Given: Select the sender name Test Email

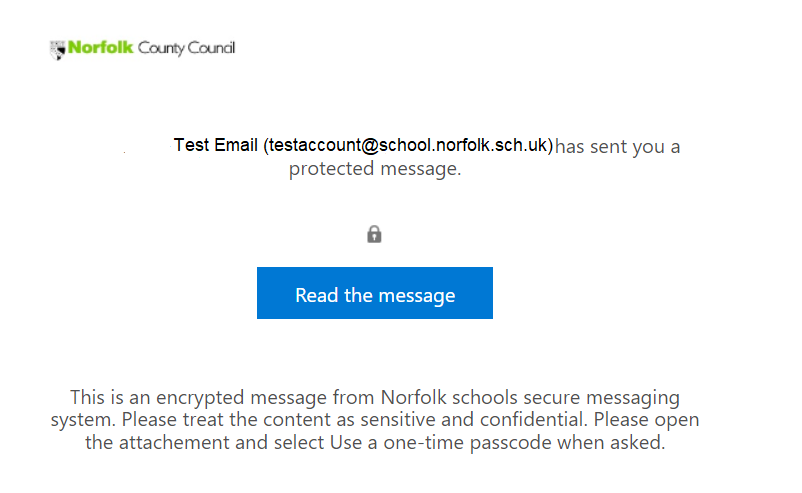Looking at the screenshot, I should (215, 145).
